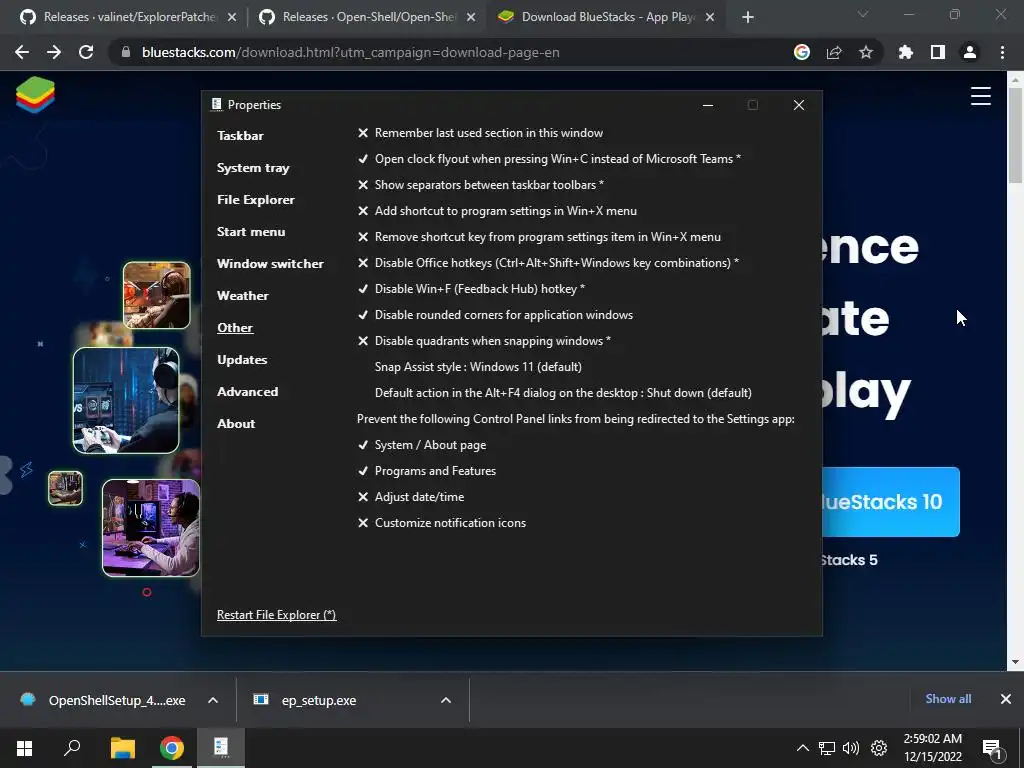1024x768 pixels.
Task: Go back in Chrome
Action: click(22, 52)
